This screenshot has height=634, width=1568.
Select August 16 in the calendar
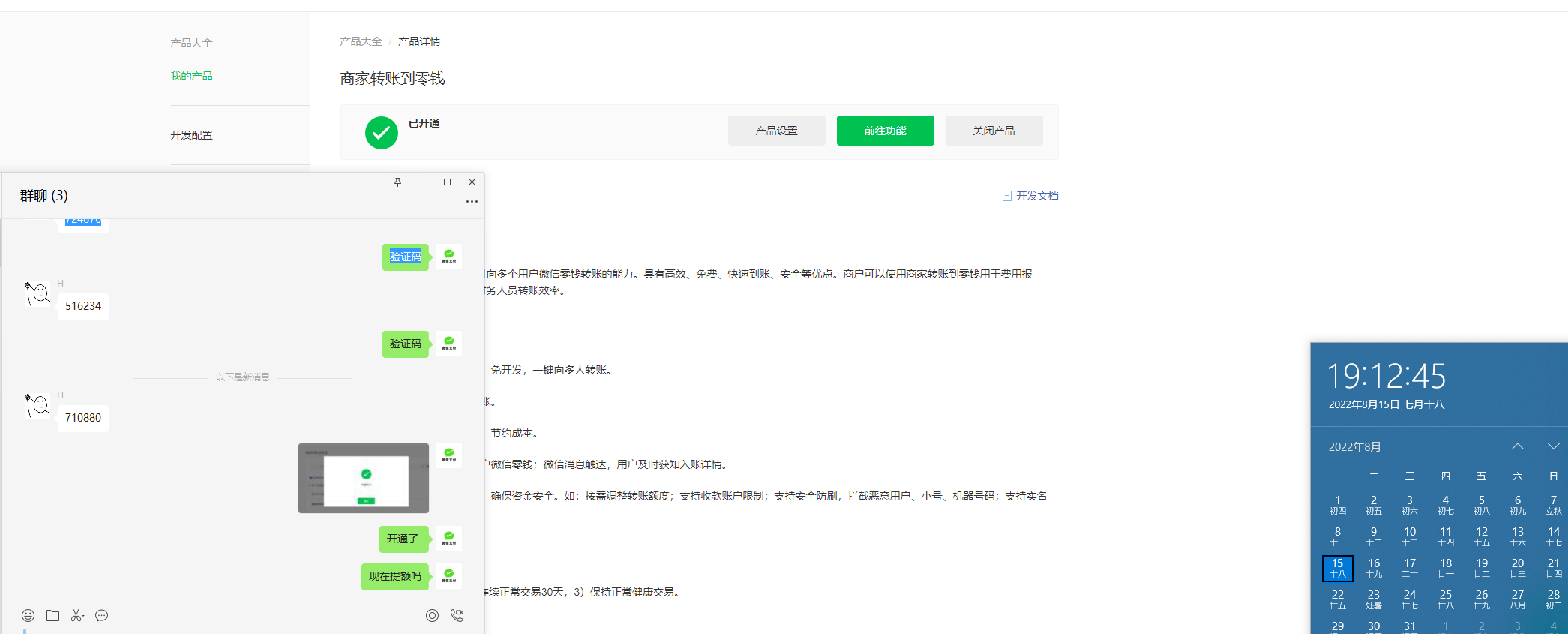point(1373,568)
